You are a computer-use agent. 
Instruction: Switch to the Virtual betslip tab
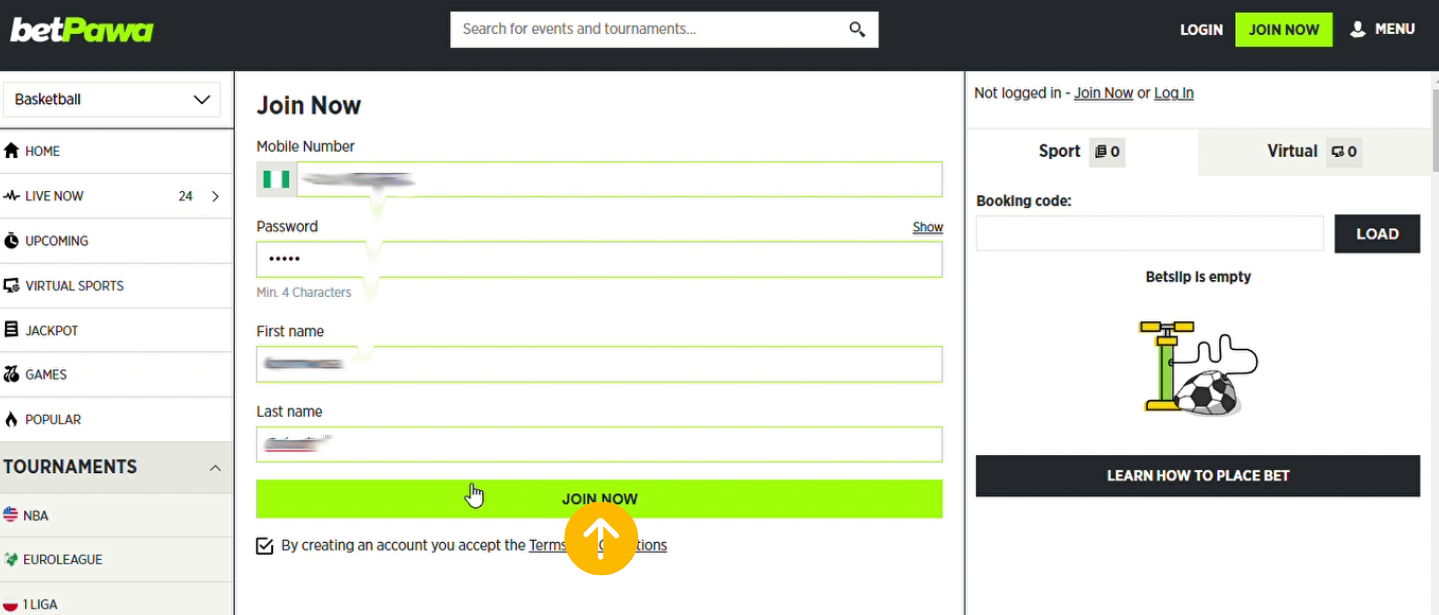pos(1314,152)
